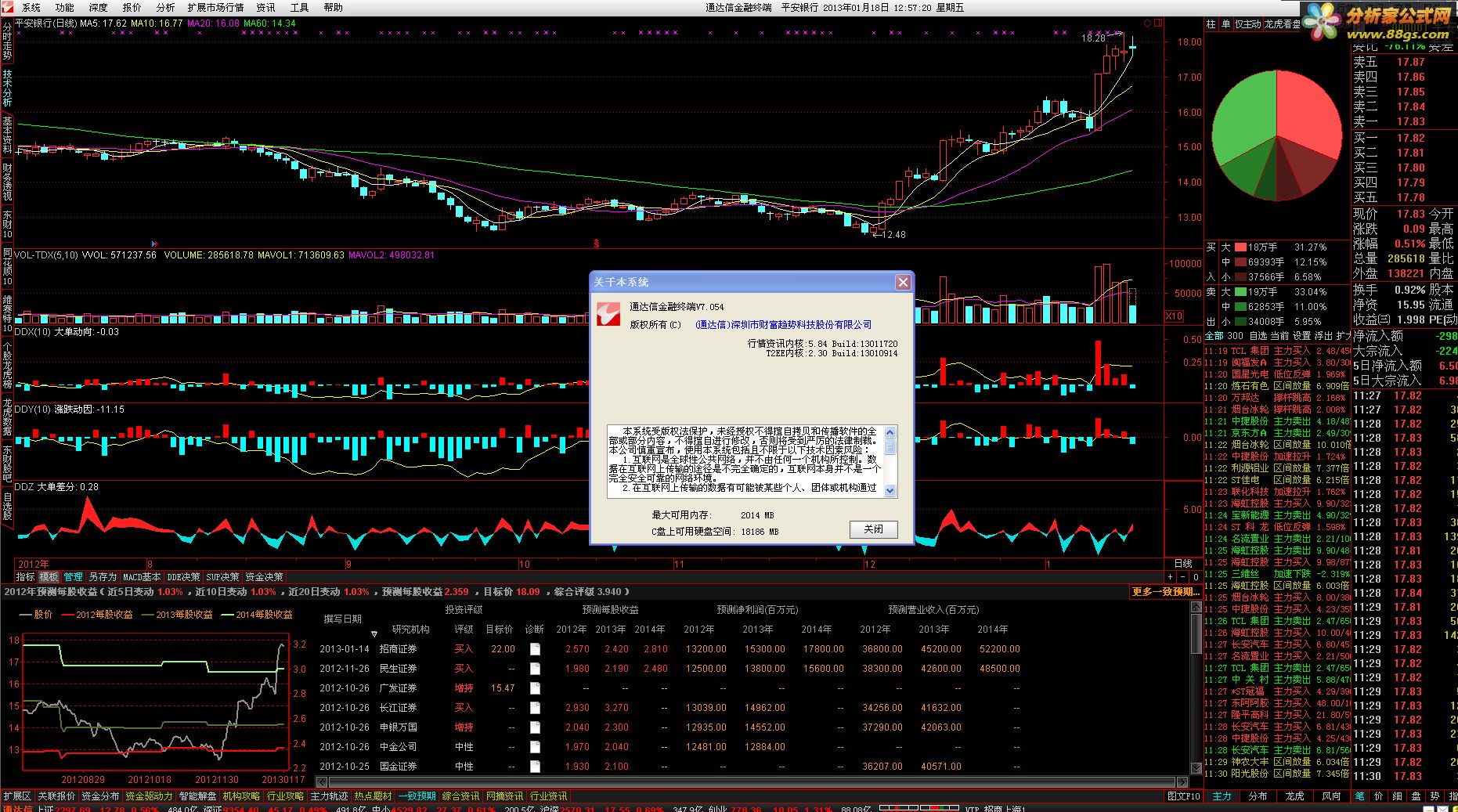Open report document for 招商证券 row
This screenshot has height=812, width=1458.
click(535, 649)
